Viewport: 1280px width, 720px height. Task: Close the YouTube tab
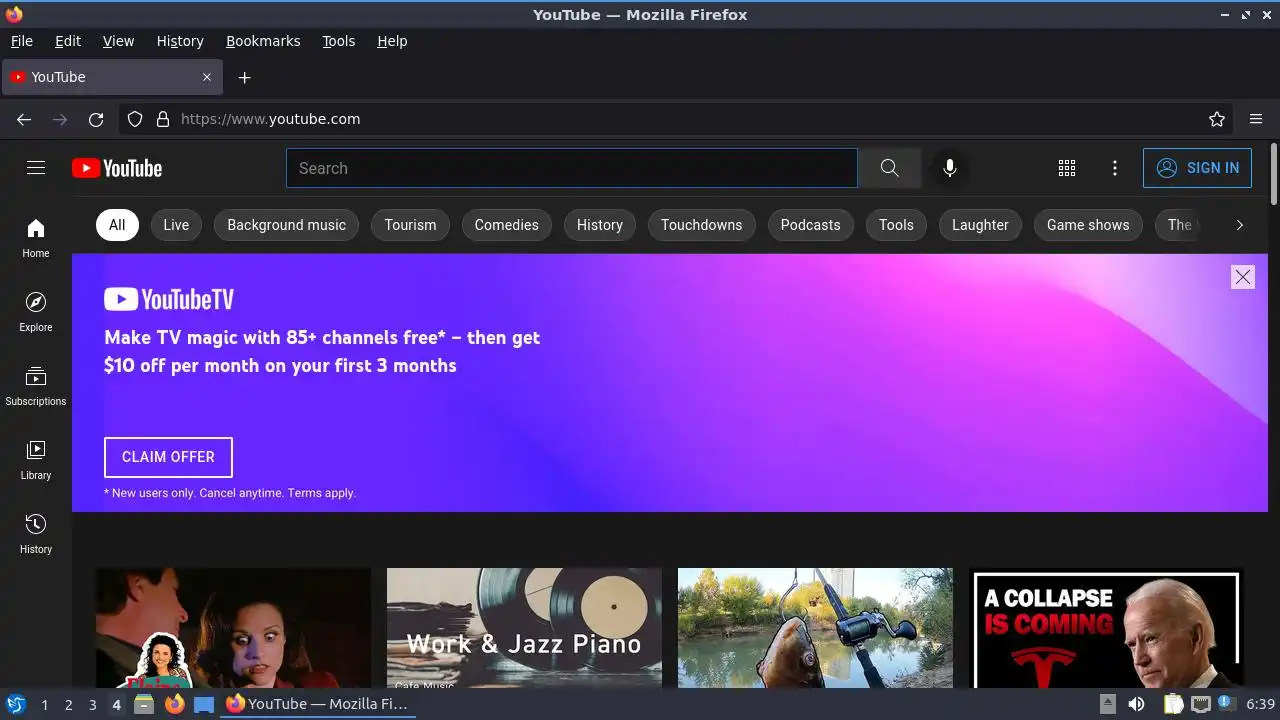(207, 77)
